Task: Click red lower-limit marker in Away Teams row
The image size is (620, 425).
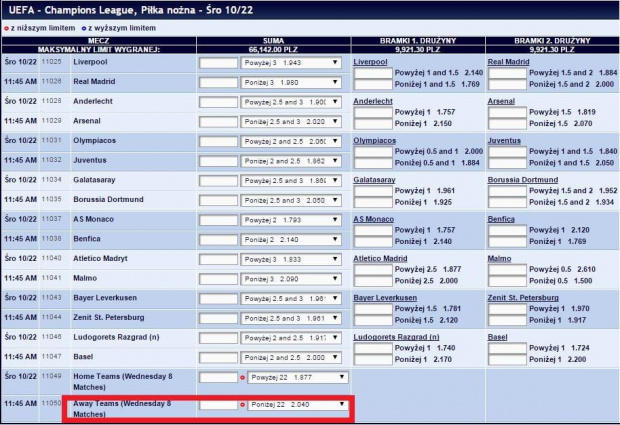Action: (242, 405)
